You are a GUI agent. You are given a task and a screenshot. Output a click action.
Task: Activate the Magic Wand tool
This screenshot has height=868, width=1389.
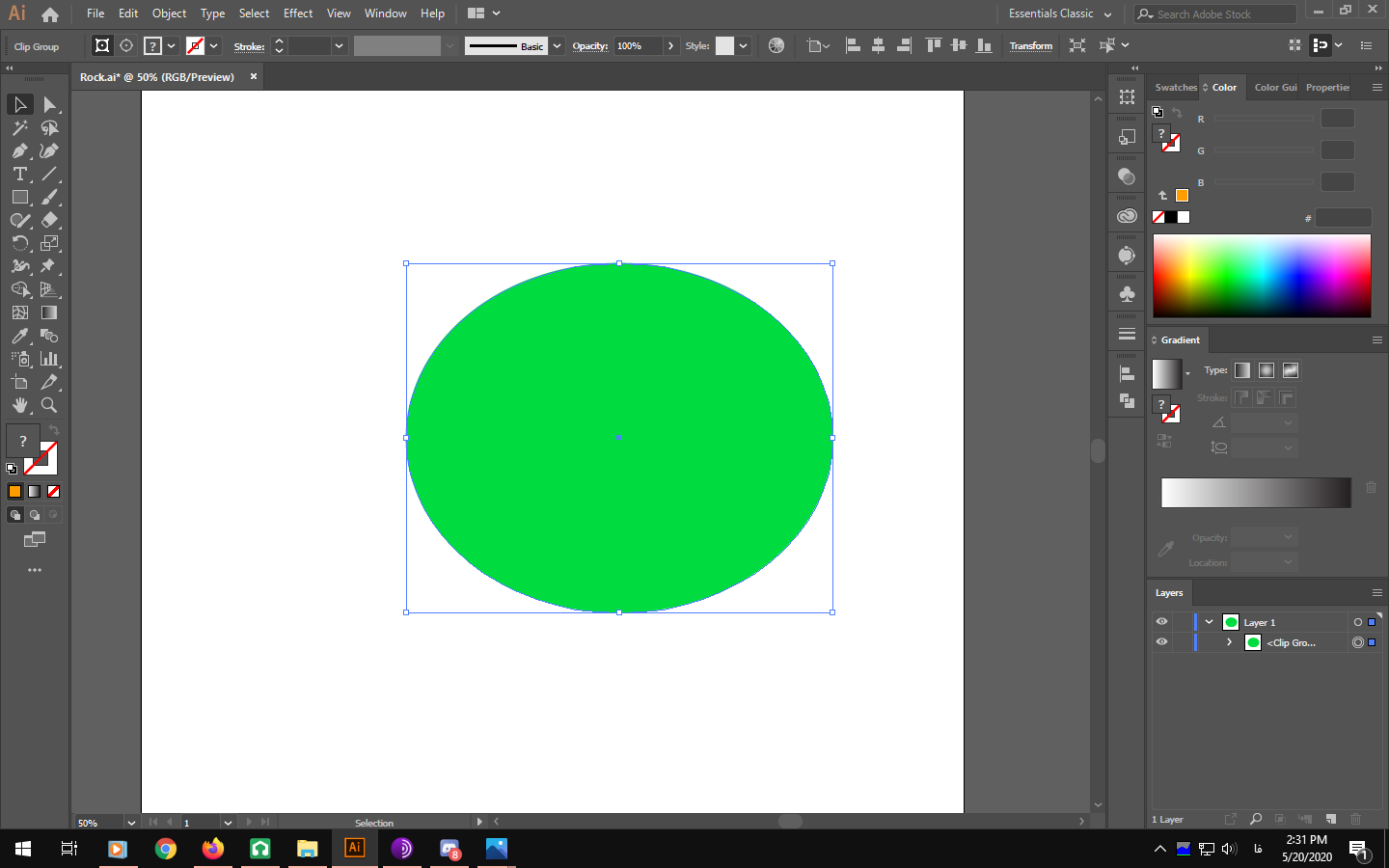[x=19, y=127]
